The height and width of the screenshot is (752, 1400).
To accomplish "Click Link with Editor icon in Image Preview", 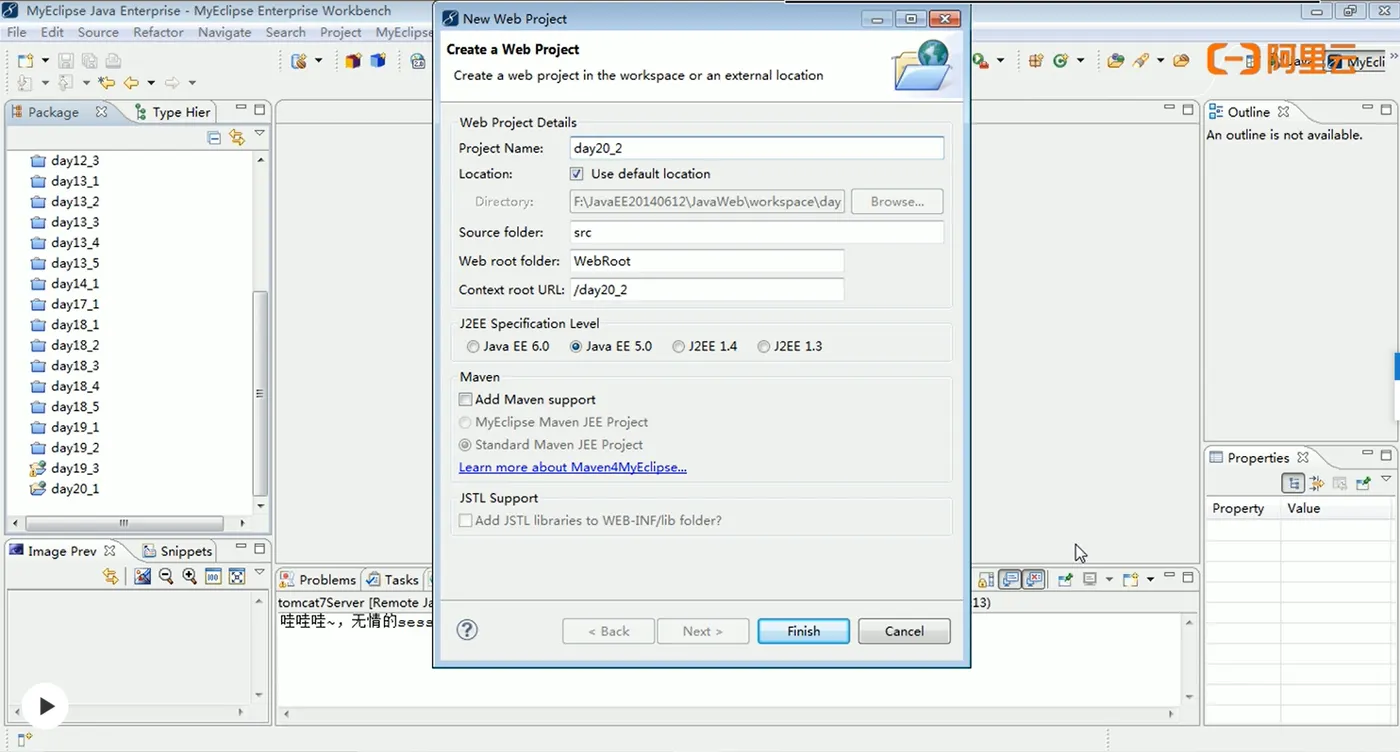I will point(111,577).
